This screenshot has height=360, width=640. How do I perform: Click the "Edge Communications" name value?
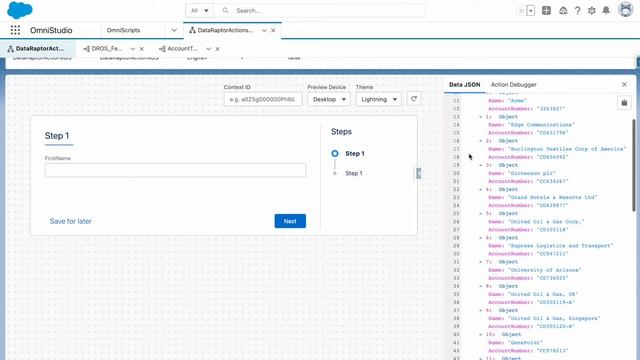(541, 125)
